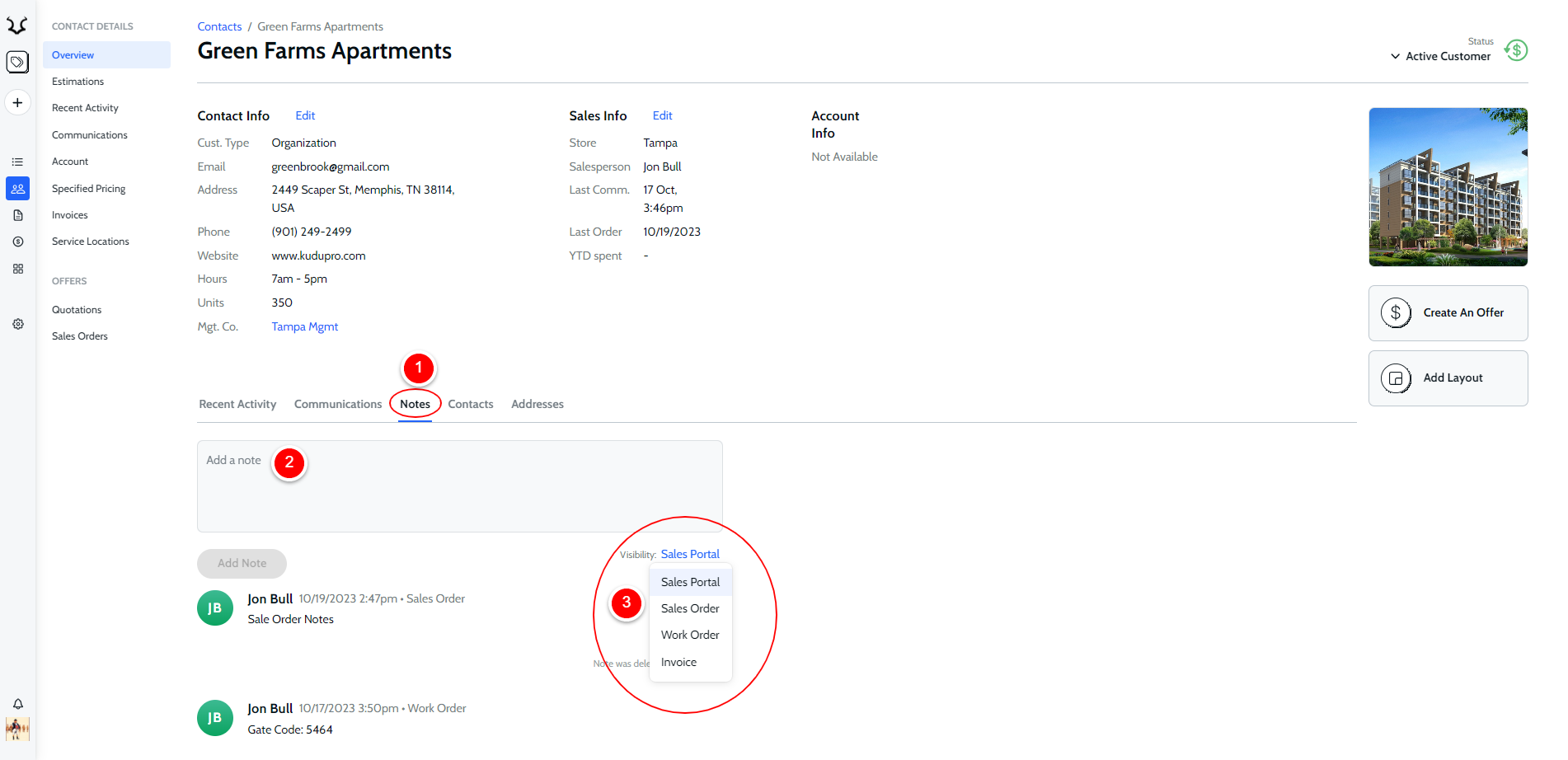This screenshot has width=1568, height=760.
Task: Open Specified Pricing in contact details menu
Action: (x=89, y=189)
